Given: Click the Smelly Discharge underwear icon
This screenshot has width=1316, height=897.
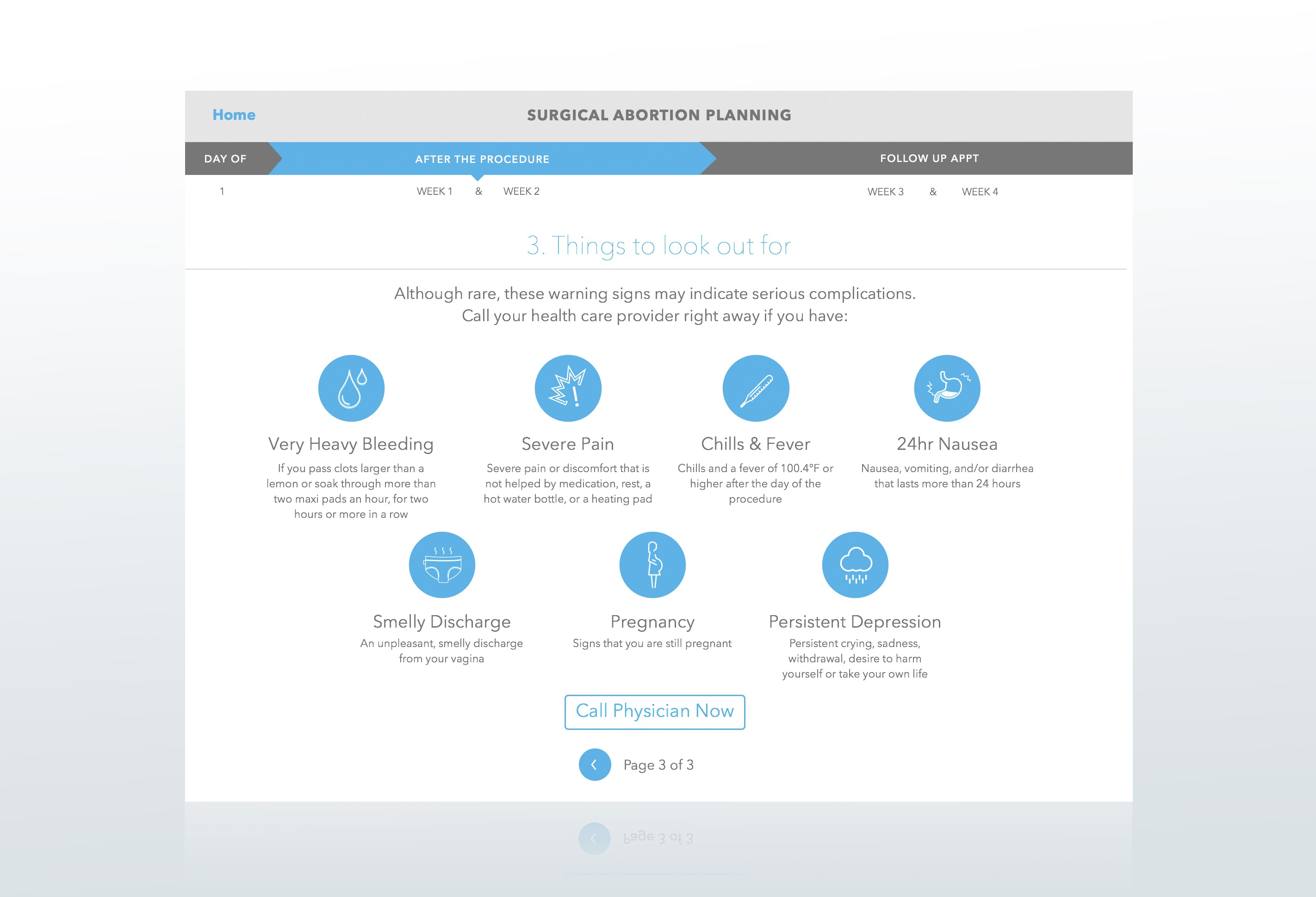Looking at the screenshot, I should click(442, 565).
